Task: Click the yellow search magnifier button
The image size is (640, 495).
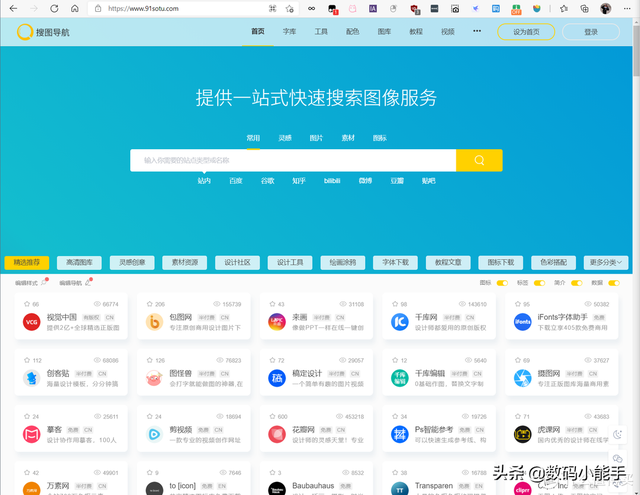Action: tap(479, 160)
